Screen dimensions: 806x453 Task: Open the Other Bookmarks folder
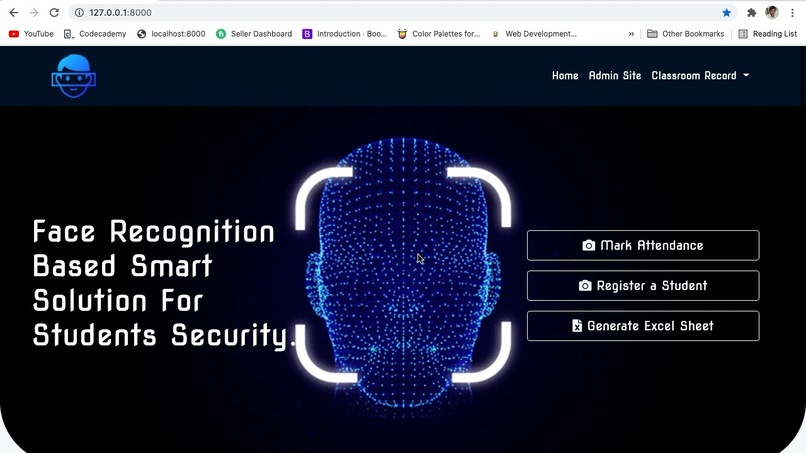pos(685,34)
